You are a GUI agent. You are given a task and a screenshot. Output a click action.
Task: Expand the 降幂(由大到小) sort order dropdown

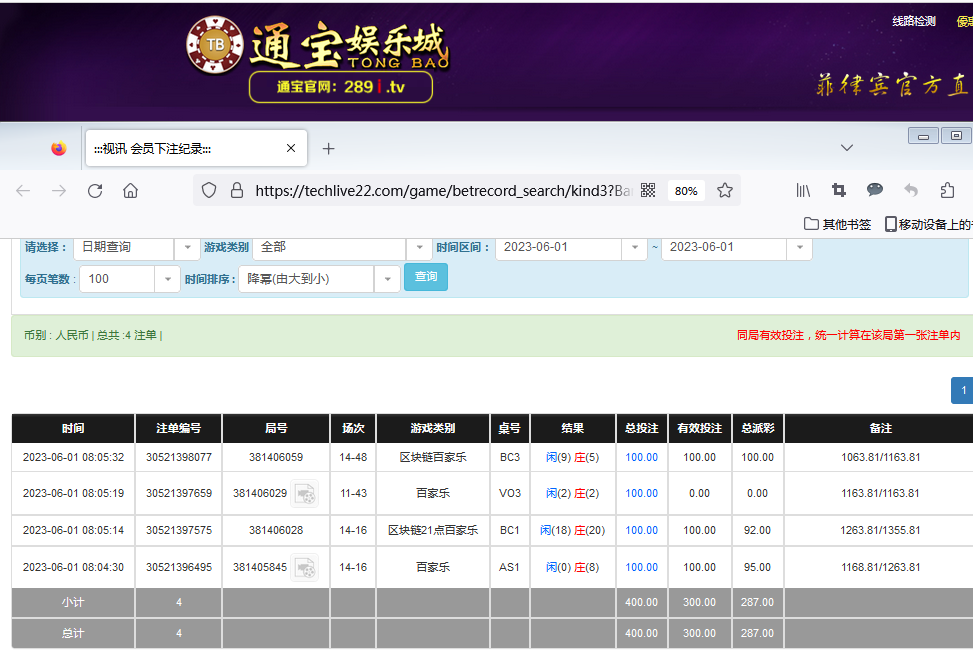click(387, 278)
